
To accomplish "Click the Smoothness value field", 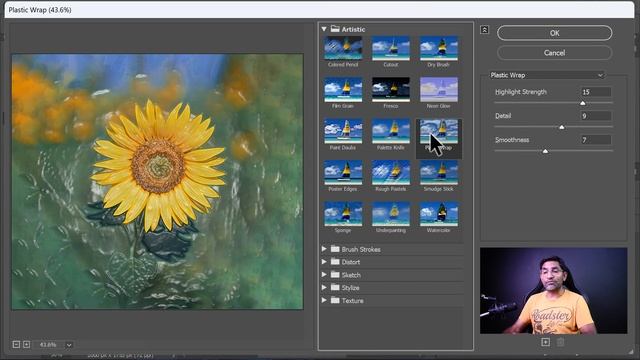I will pyautogui.click(x=596, y=140).
